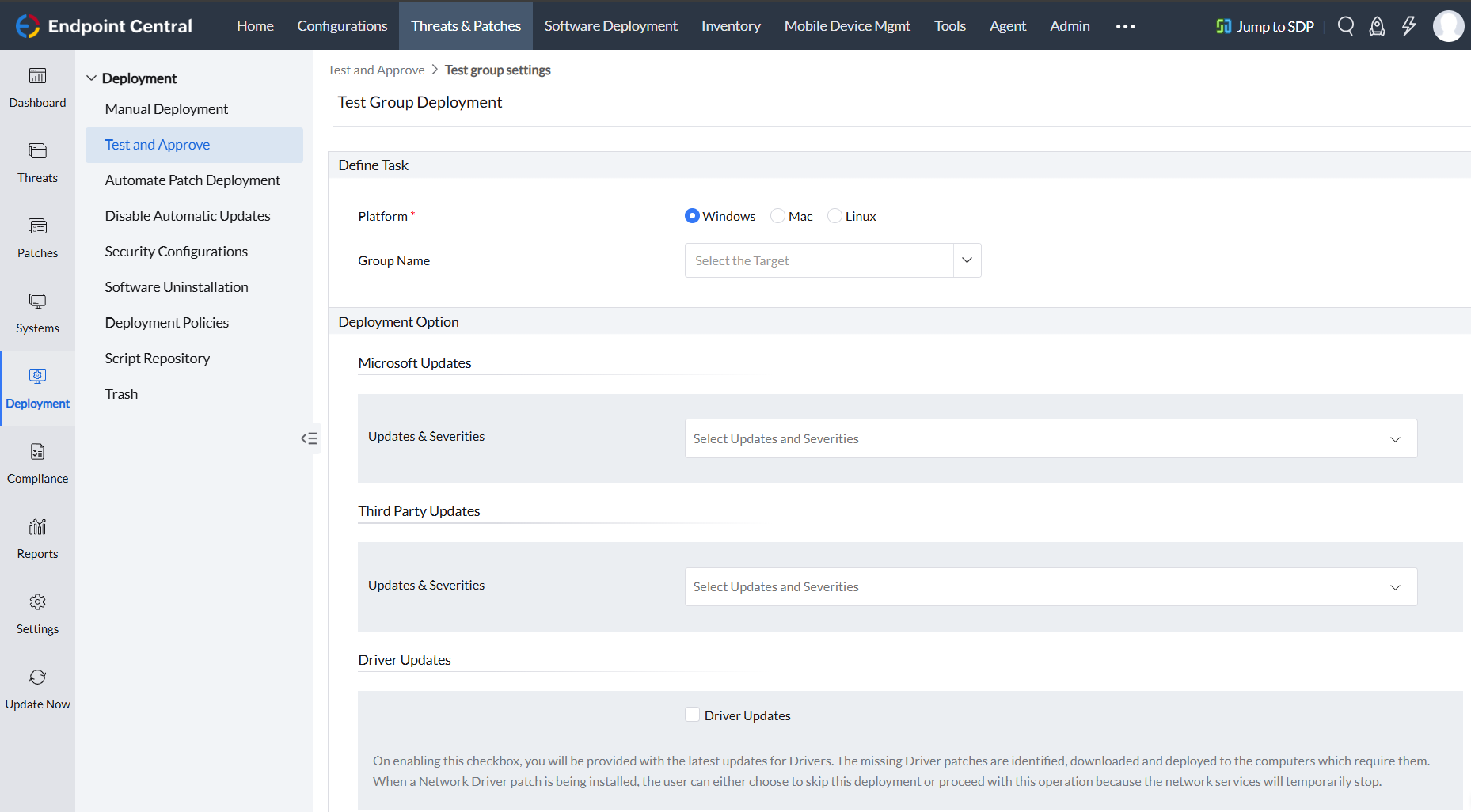Open the search magnifier icon
1471x812 pixels.
click(x=1346, y=26)
